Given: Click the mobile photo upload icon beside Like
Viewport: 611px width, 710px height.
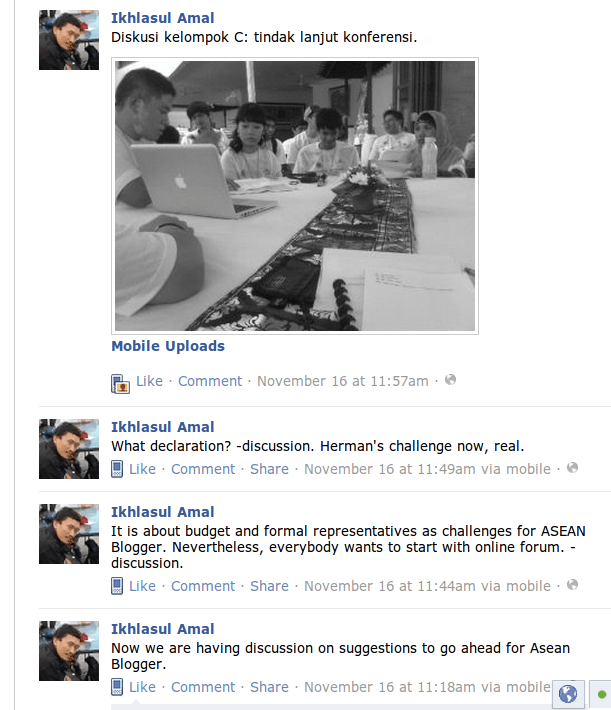Looking at the screenshot, I should 120,384.
